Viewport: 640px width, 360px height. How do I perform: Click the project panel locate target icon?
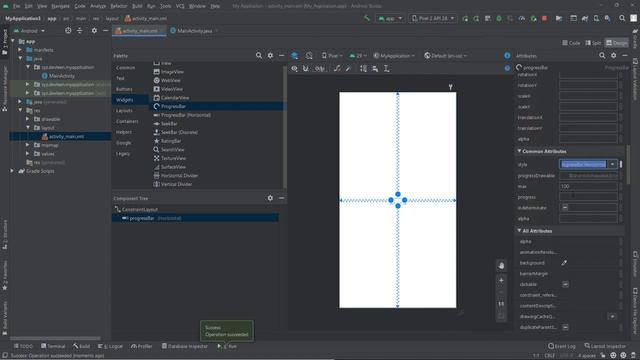(x=68, y=31)
